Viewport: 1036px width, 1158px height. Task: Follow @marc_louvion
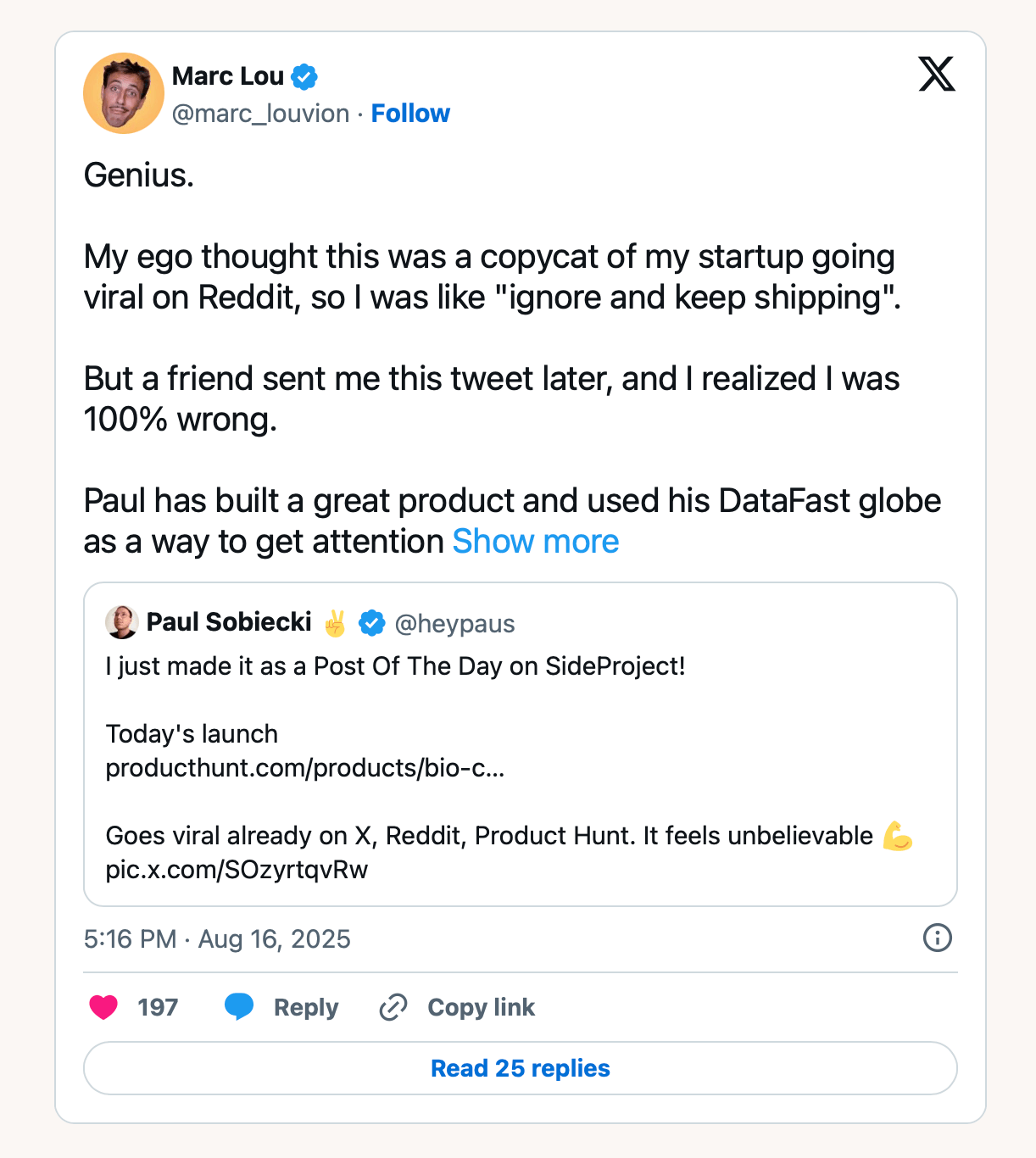410,113
